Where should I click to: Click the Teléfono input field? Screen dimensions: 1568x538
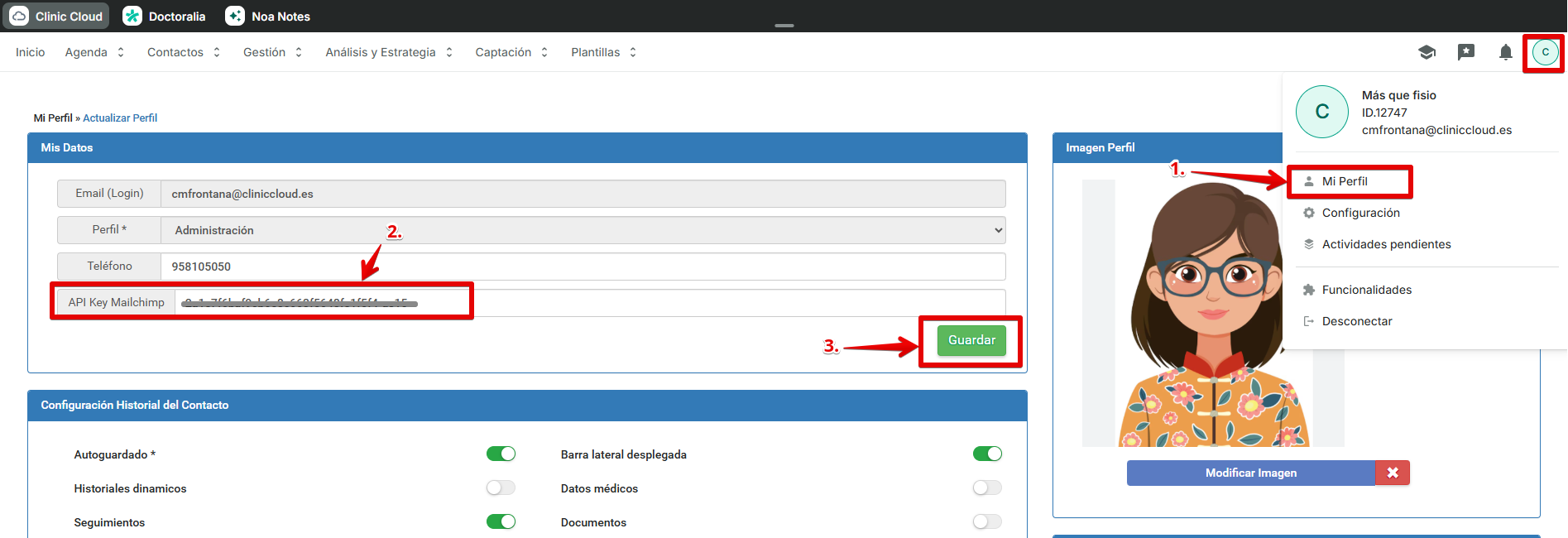(583, 267)
